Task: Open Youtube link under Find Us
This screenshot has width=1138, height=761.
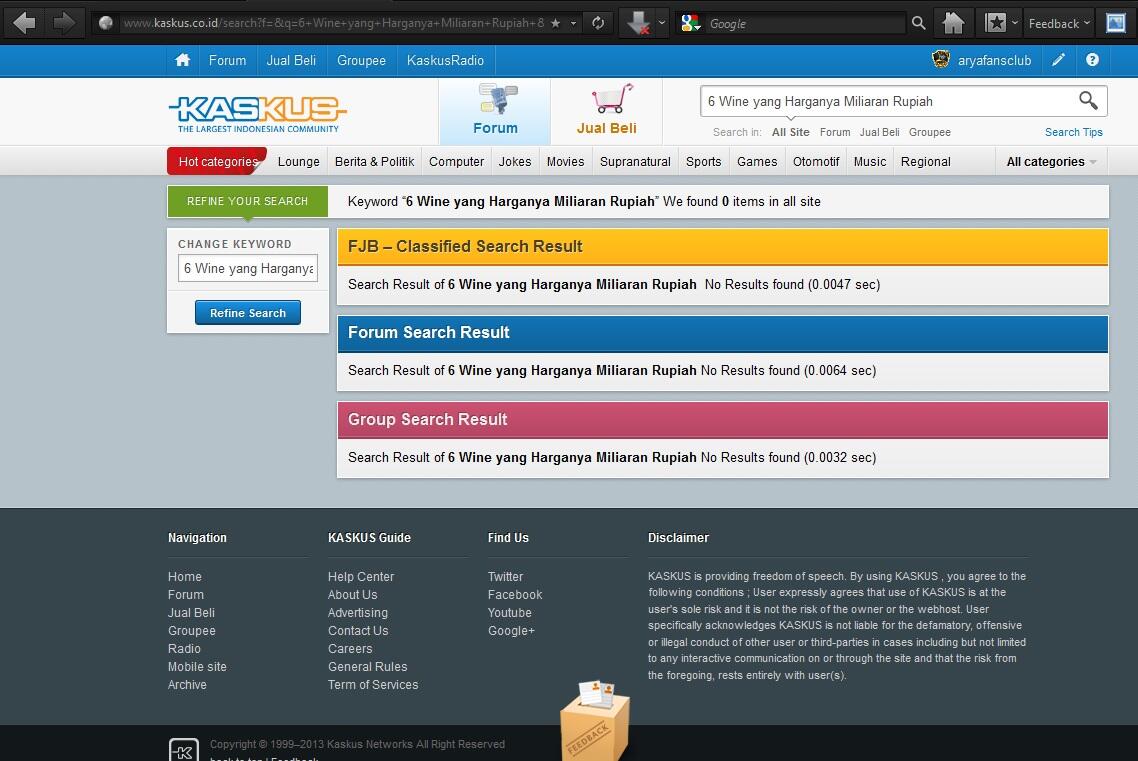Action: pyautogui.click(x=509, y=613)
